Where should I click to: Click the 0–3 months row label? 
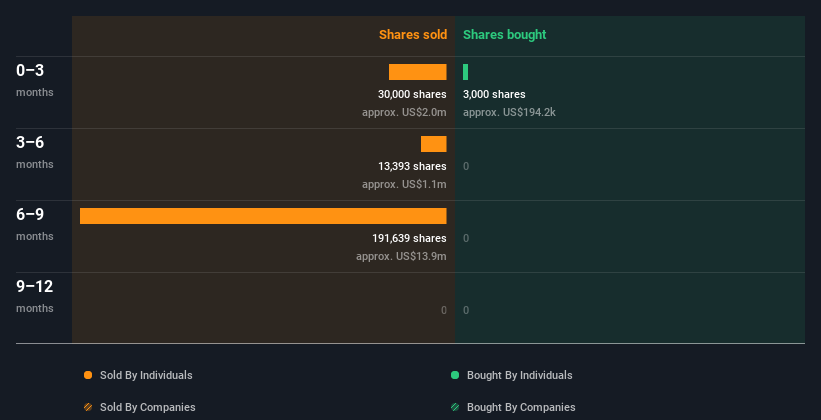[x=35, y=80]
